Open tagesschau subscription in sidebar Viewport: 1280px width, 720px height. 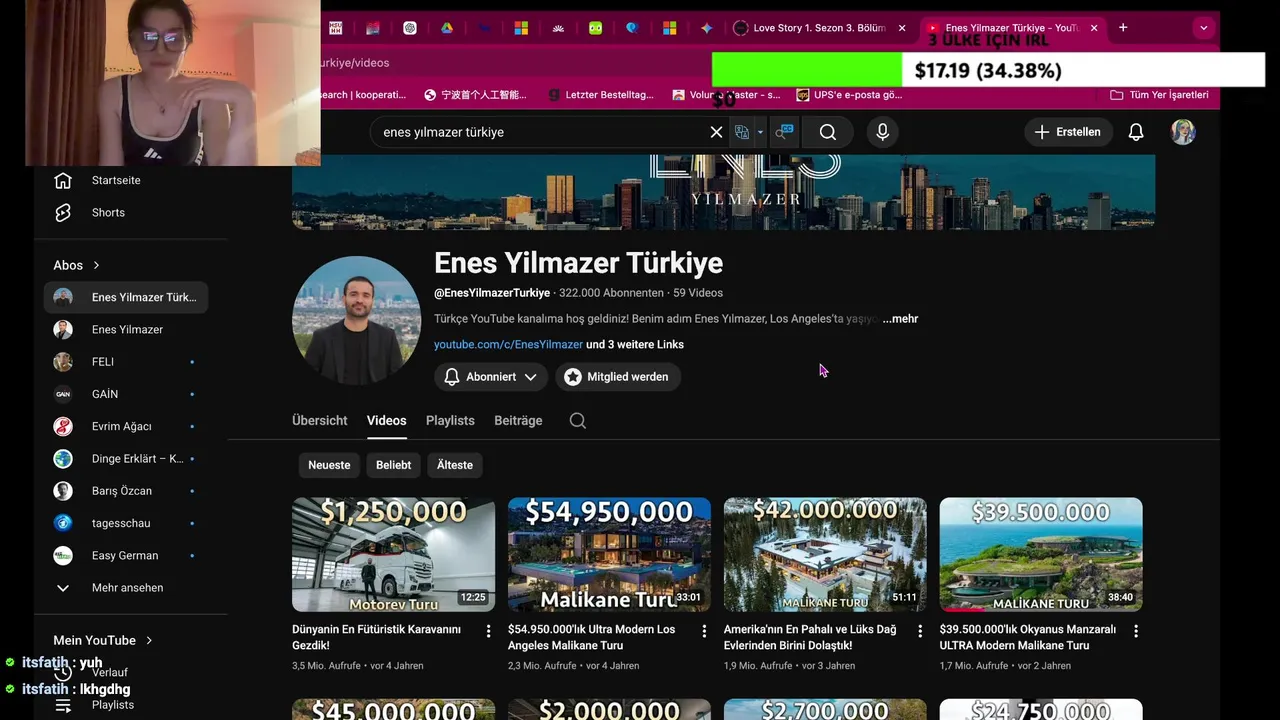point(126,523)
